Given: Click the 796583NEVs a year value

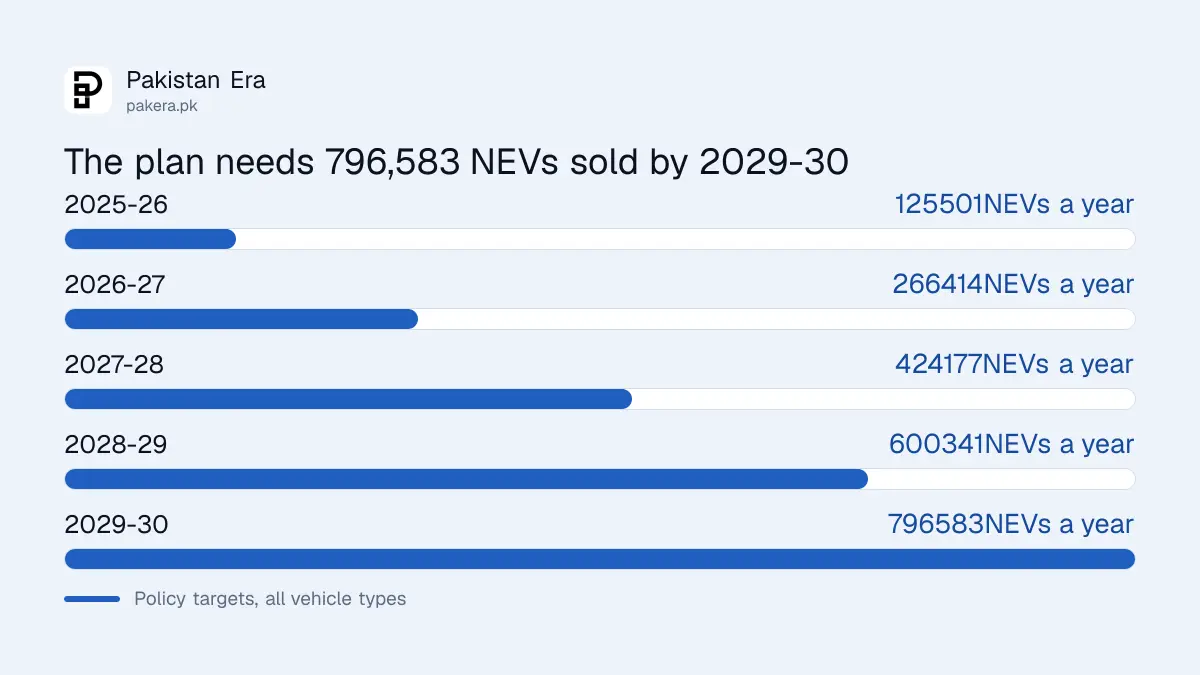Looking at the screenshot, I should tap(1011, 525).
